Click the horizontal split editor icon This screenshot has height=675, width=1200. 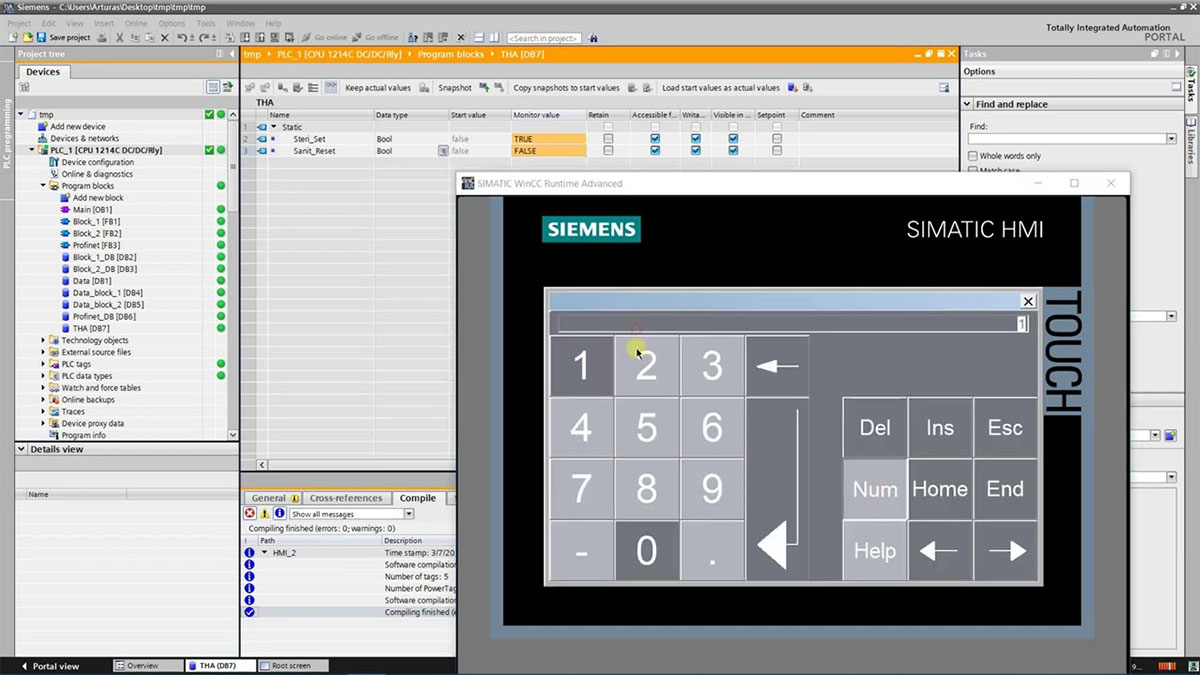[x=479, y=37]
